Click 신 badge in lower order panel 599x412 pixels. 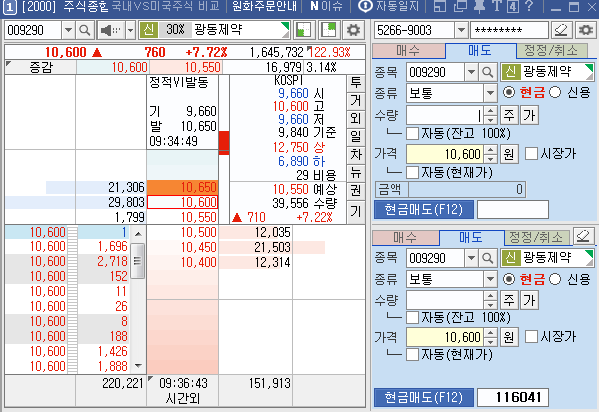[511, 258]
